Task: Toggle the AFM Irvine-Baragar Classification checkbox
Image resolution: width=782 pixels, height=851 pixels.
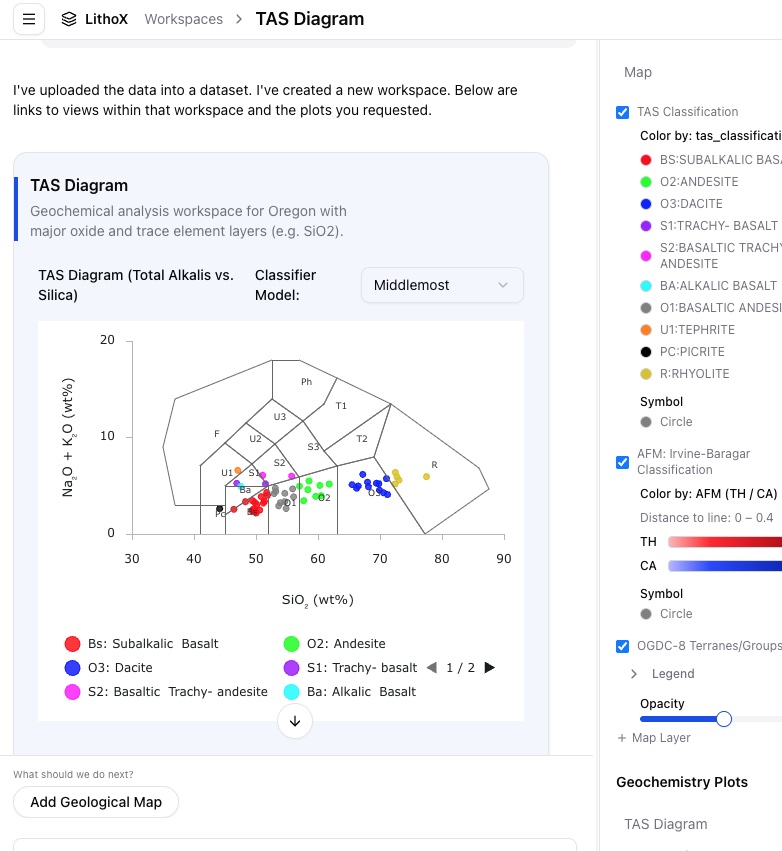Action: click(x=622, y=462)
